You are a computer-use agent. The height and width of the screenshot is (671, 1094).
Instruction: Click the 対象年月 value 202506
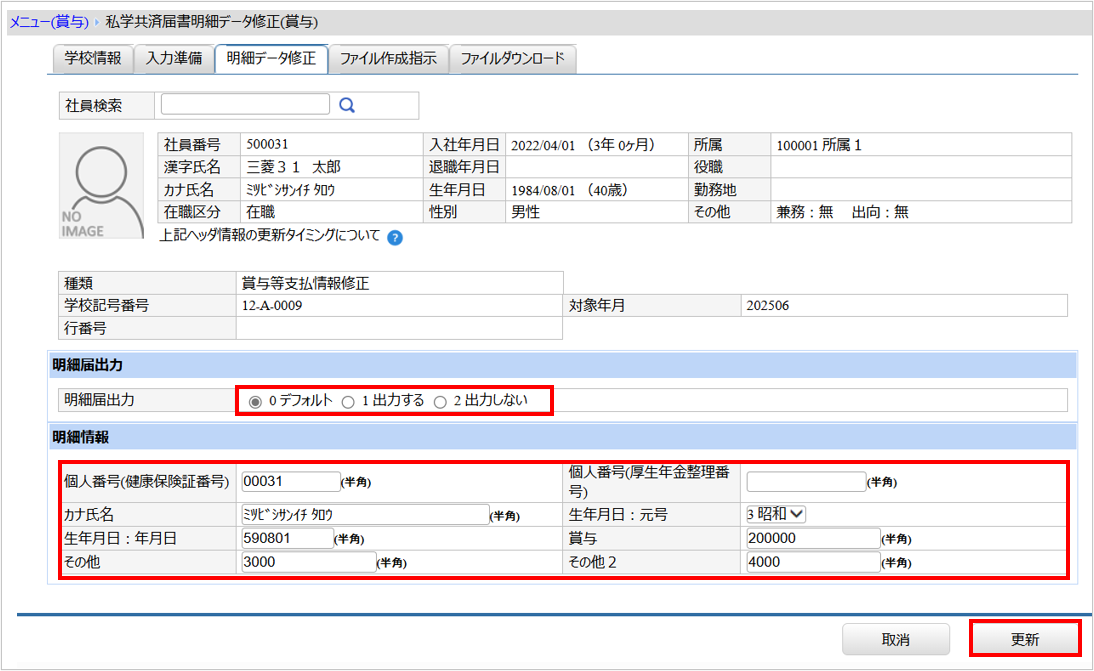click(767, 306)
